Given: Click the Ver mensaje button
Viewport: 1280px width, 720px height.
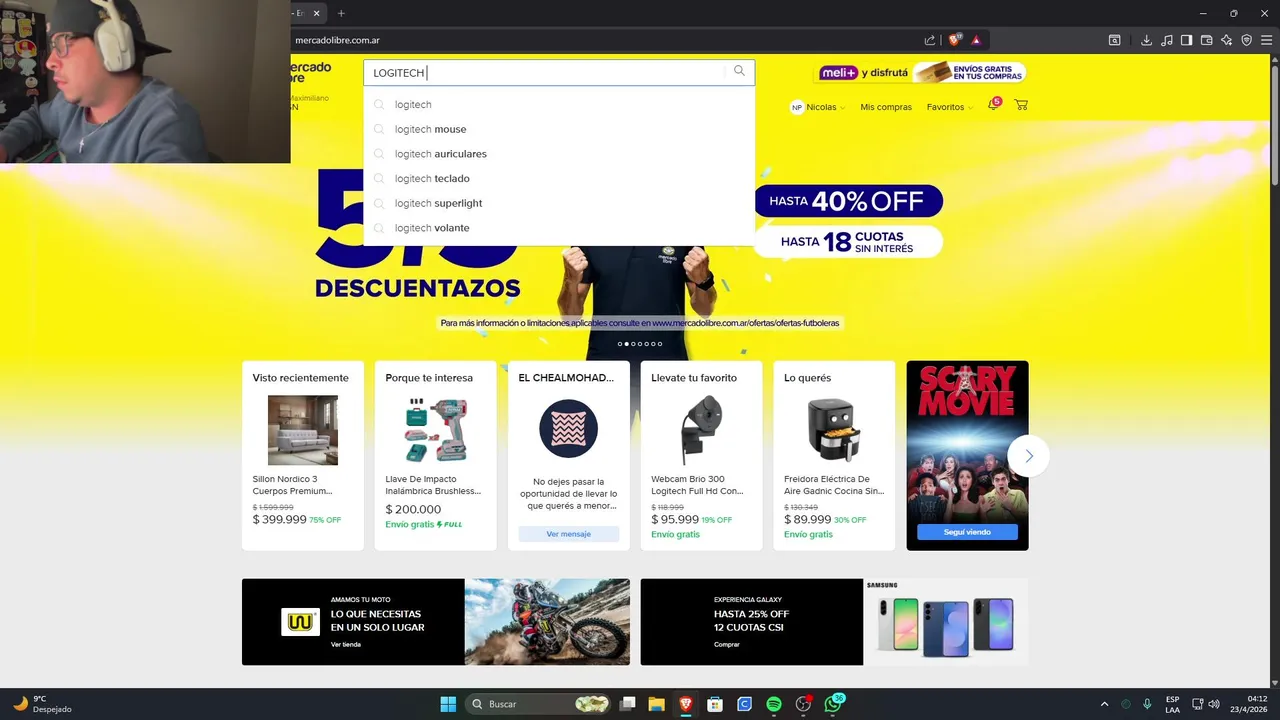Looking at the screenshot, I should (568, 534).
